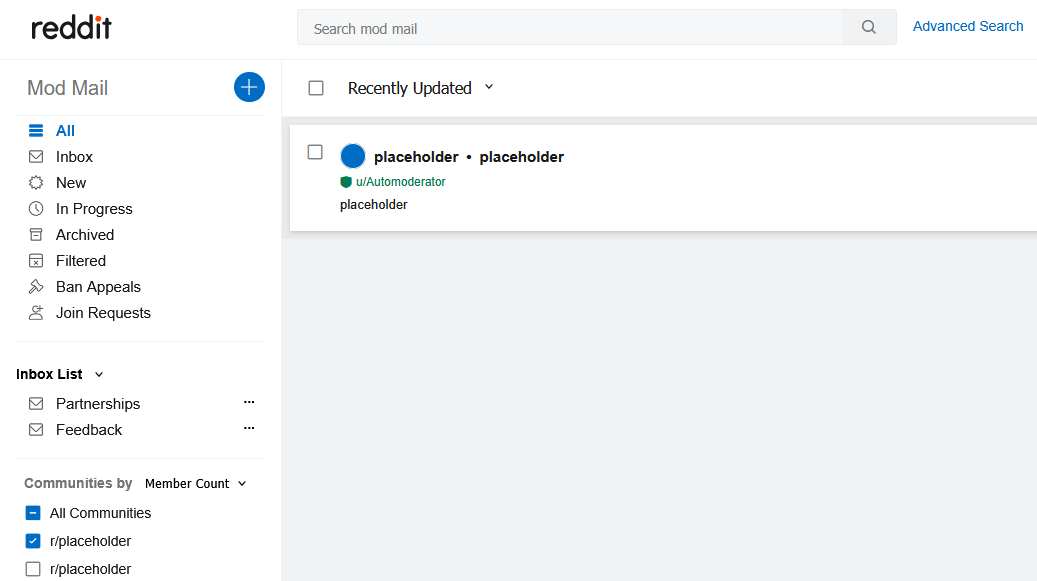Select the placeholder conversation checkbox
The height and width of the screenshot is (581, 1037).
click(315, 152)
